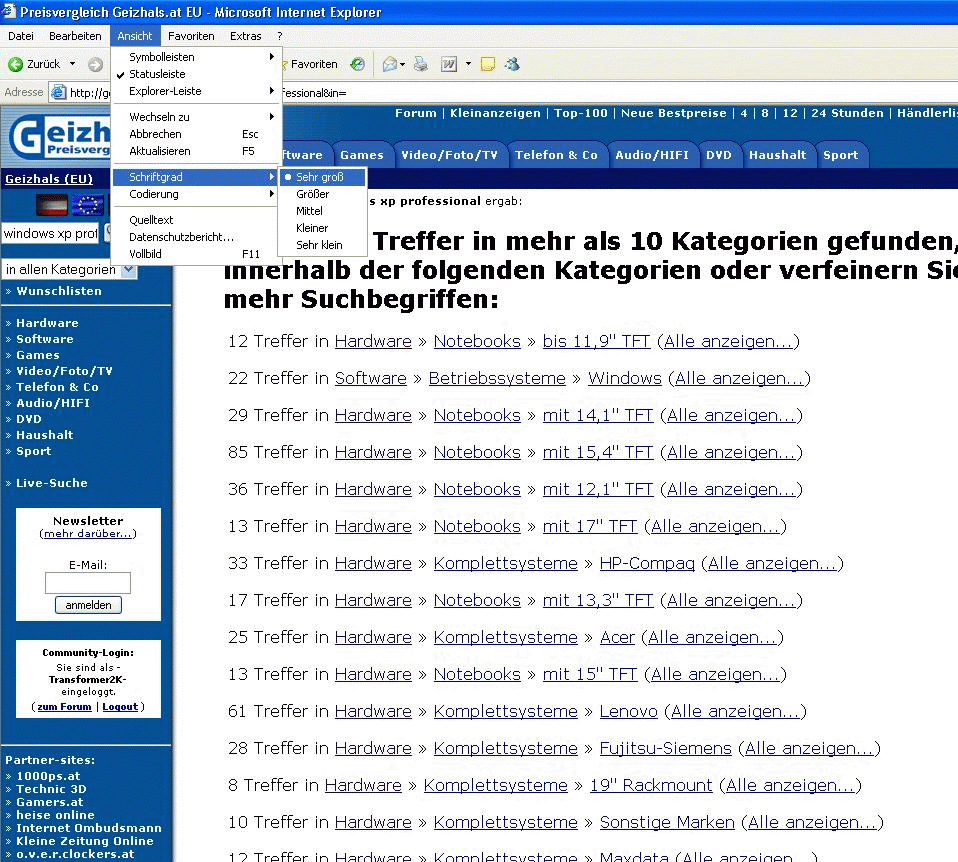
Task: Choose Aktualisieren from the Ansicht menu
Action: [197, 151]
